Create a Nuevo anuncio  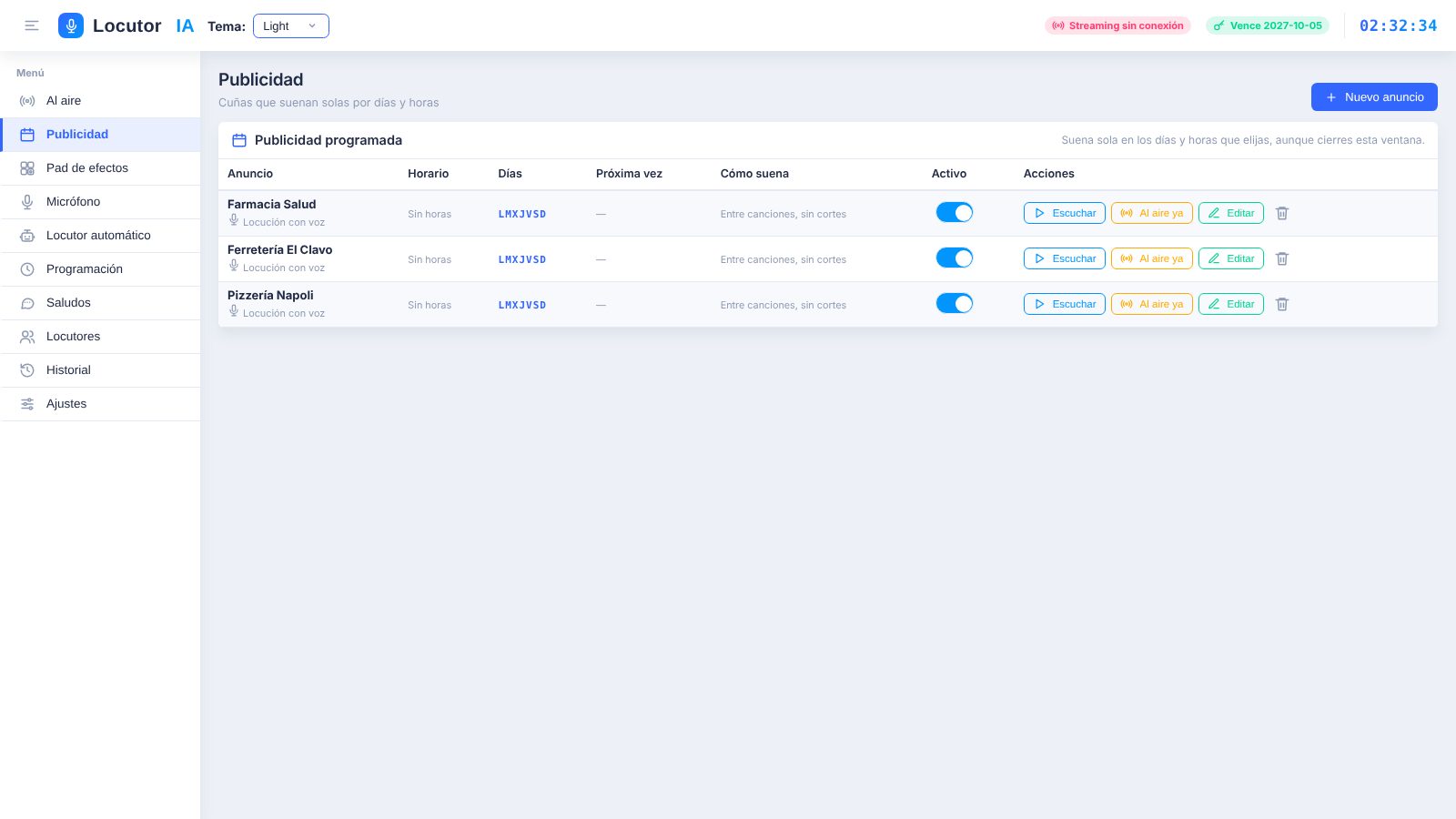(1374, 96)
